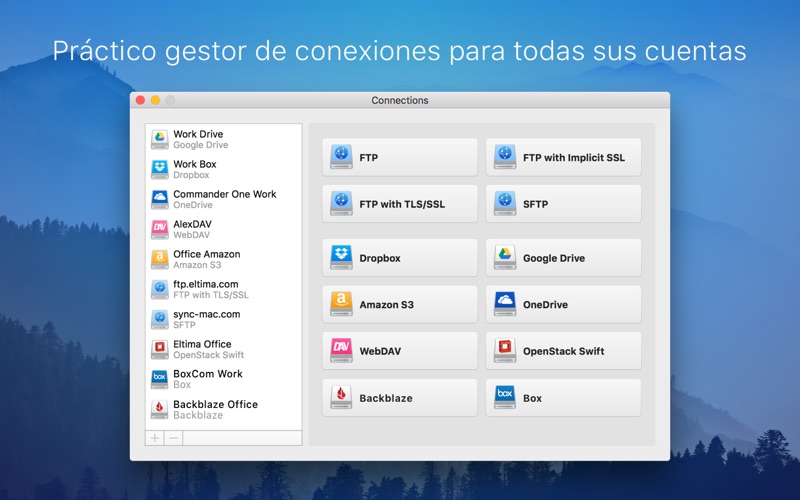
Task: Open the Commander One Work connection
Action: 222,199
